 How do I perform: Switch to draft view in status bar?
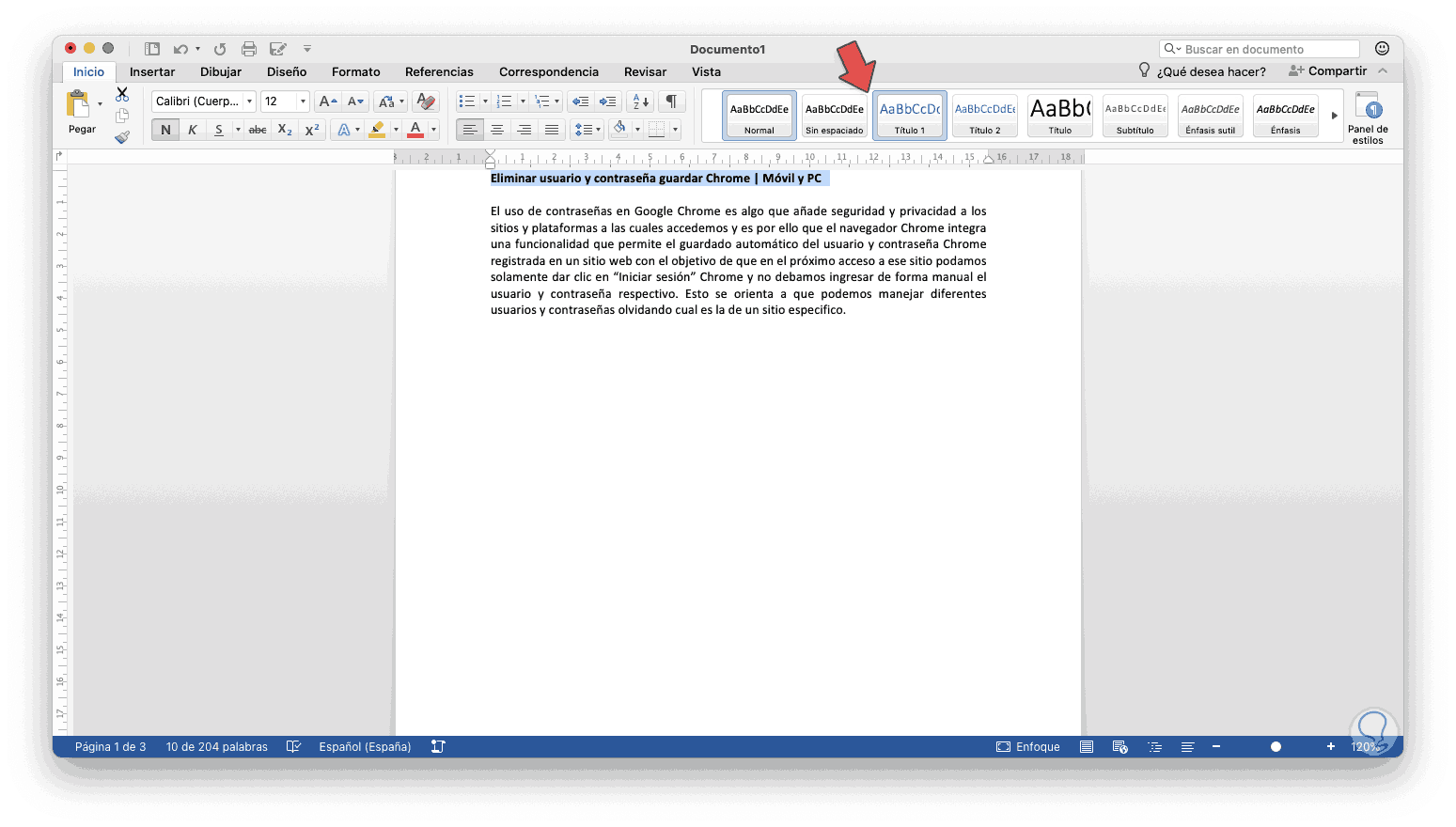pyautogui.click(x=1188, y=747)
